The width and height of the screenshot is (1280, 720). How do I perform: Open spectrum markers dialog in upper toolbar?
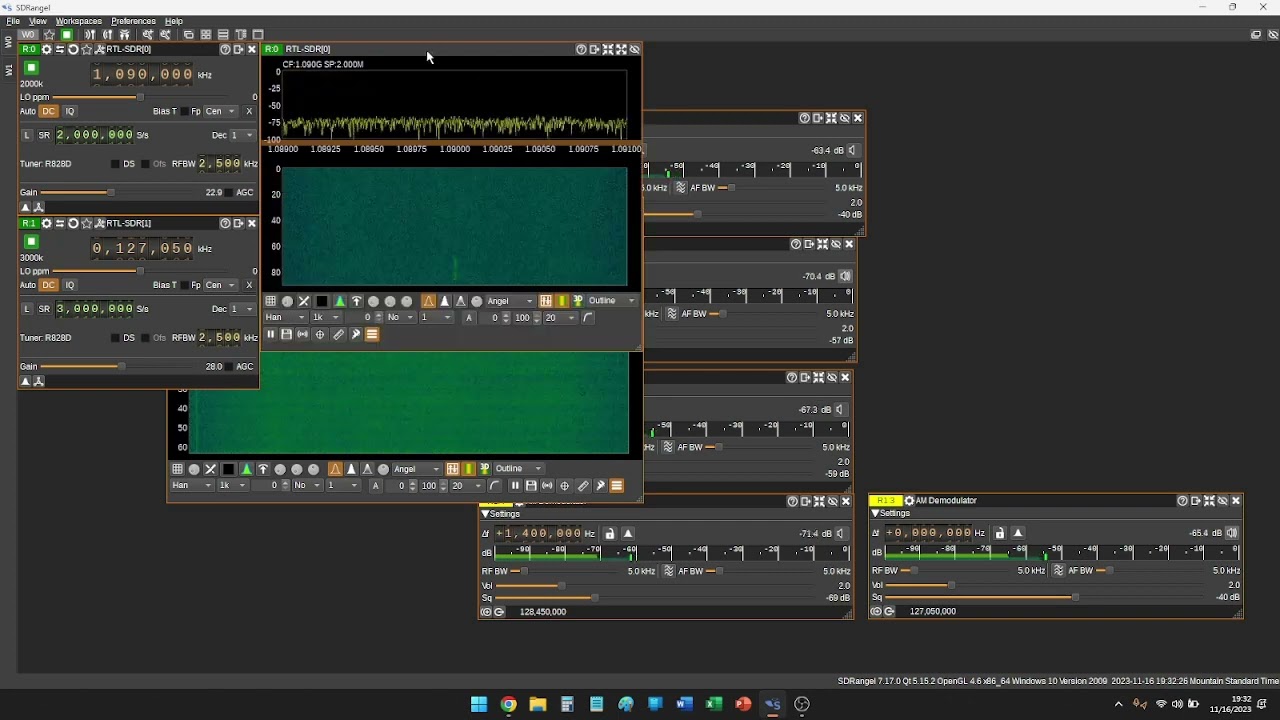click(x=320, y=335)
